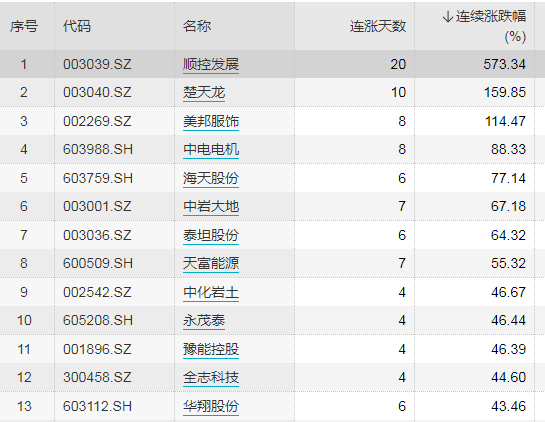
Task: Click 连涨天数 value 10 for 楚天龙
Action: coord(398,92)
